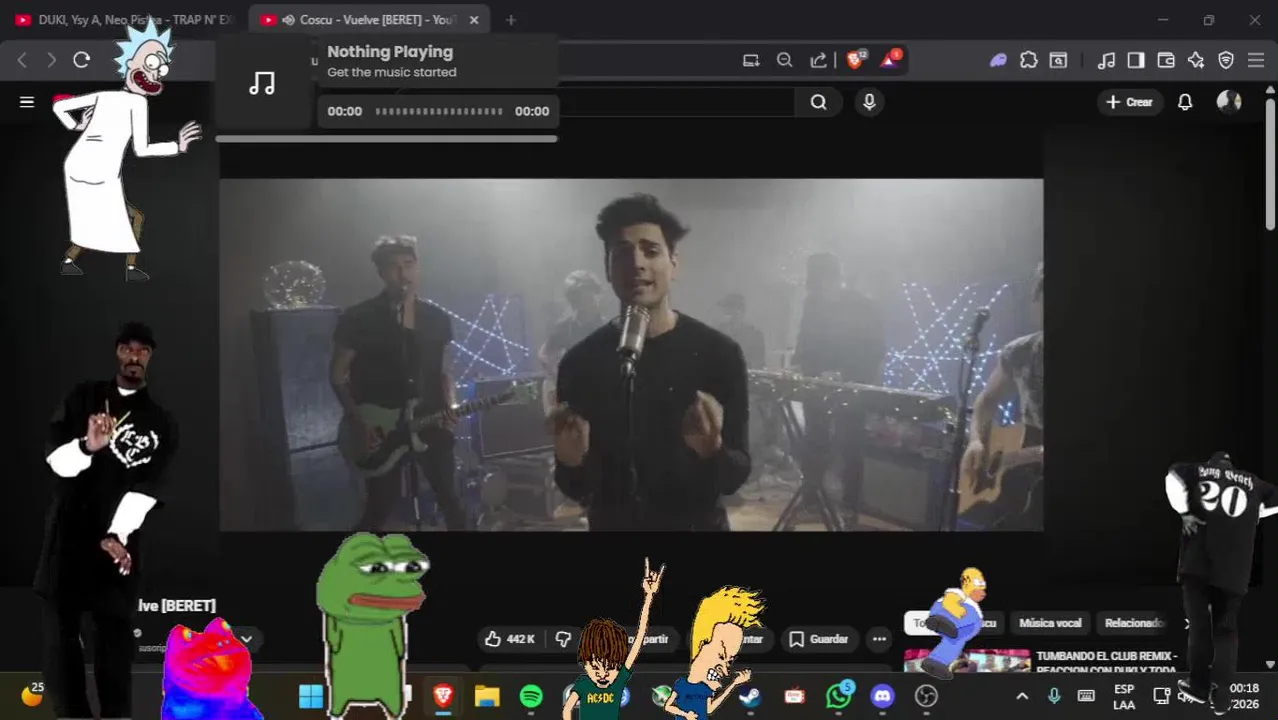Dislike the video

pos(563,639)
